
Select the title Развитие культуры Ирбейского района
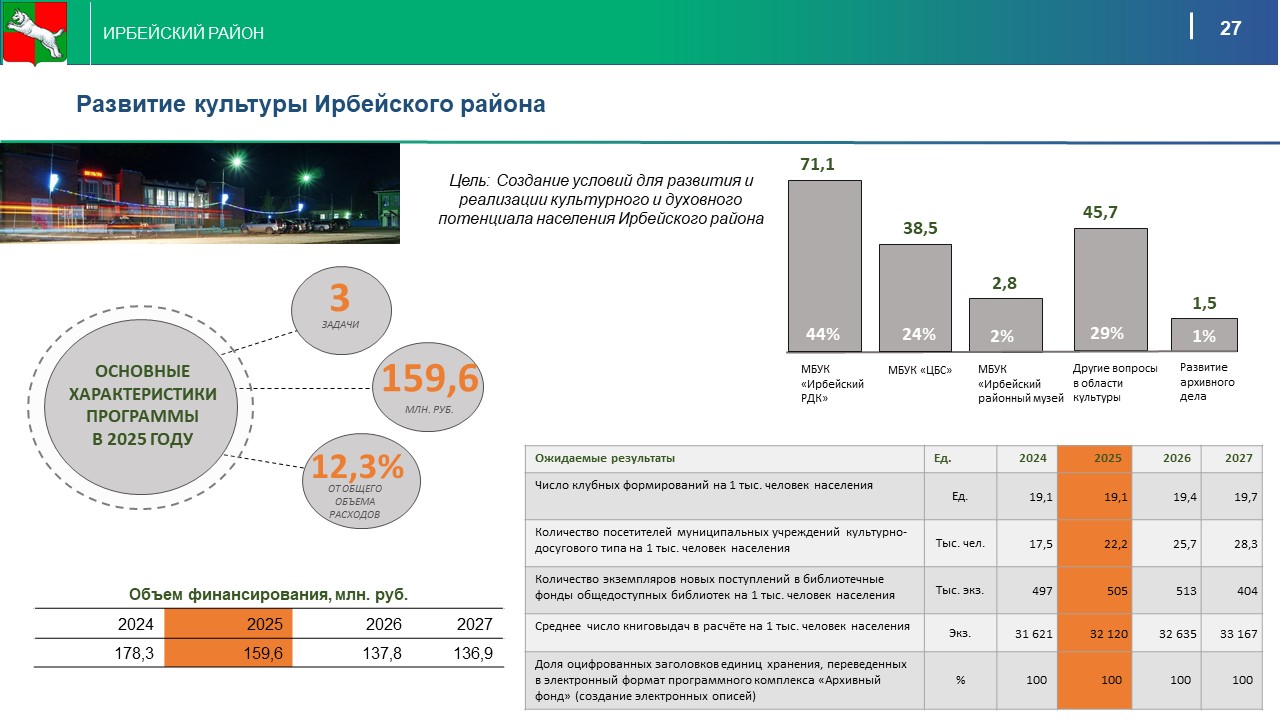(x=312, y=104)
